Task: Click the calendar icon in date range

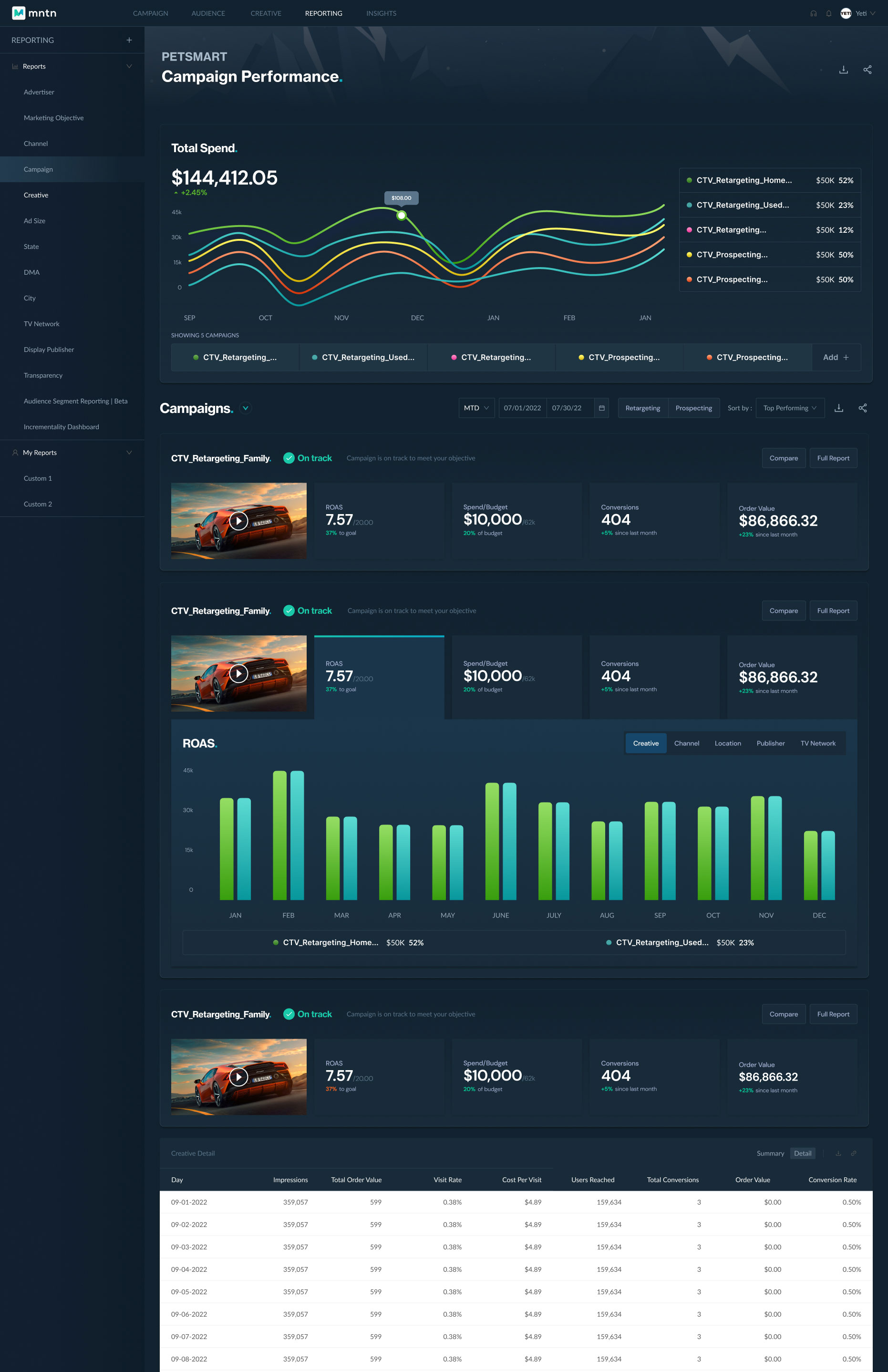Action: click(x=601, y=408)
